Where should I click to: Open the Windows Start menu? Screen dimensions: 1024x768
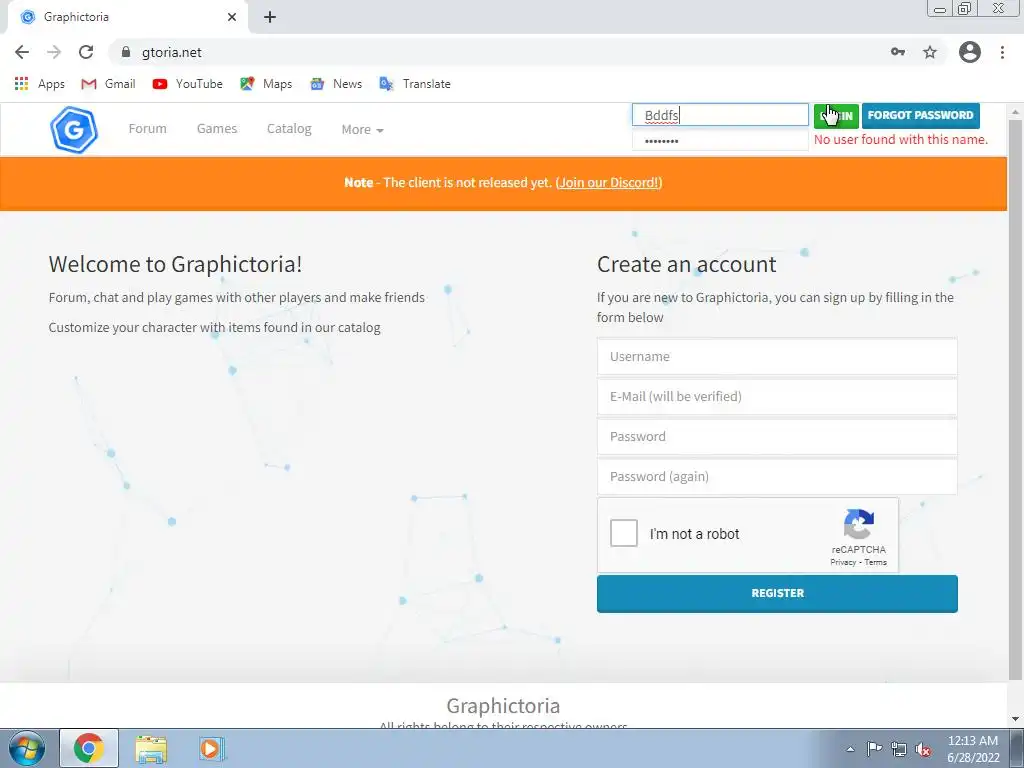27,748
